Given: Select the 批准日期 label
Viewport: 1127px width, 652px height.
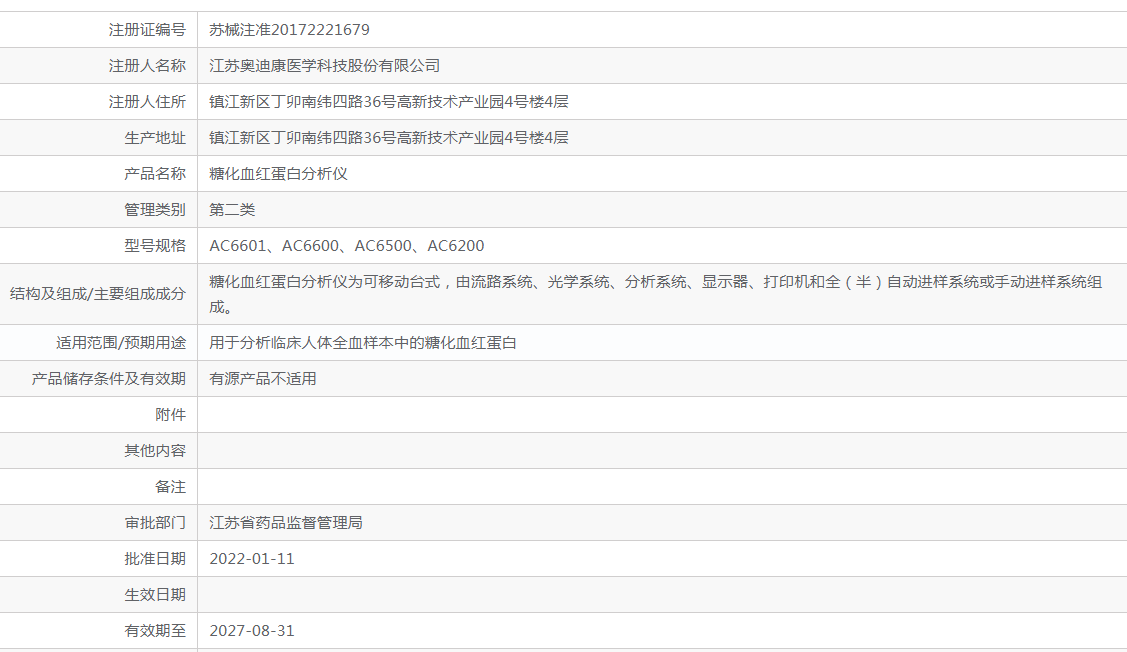Looking at the screenshot, I should coord(155,558).
